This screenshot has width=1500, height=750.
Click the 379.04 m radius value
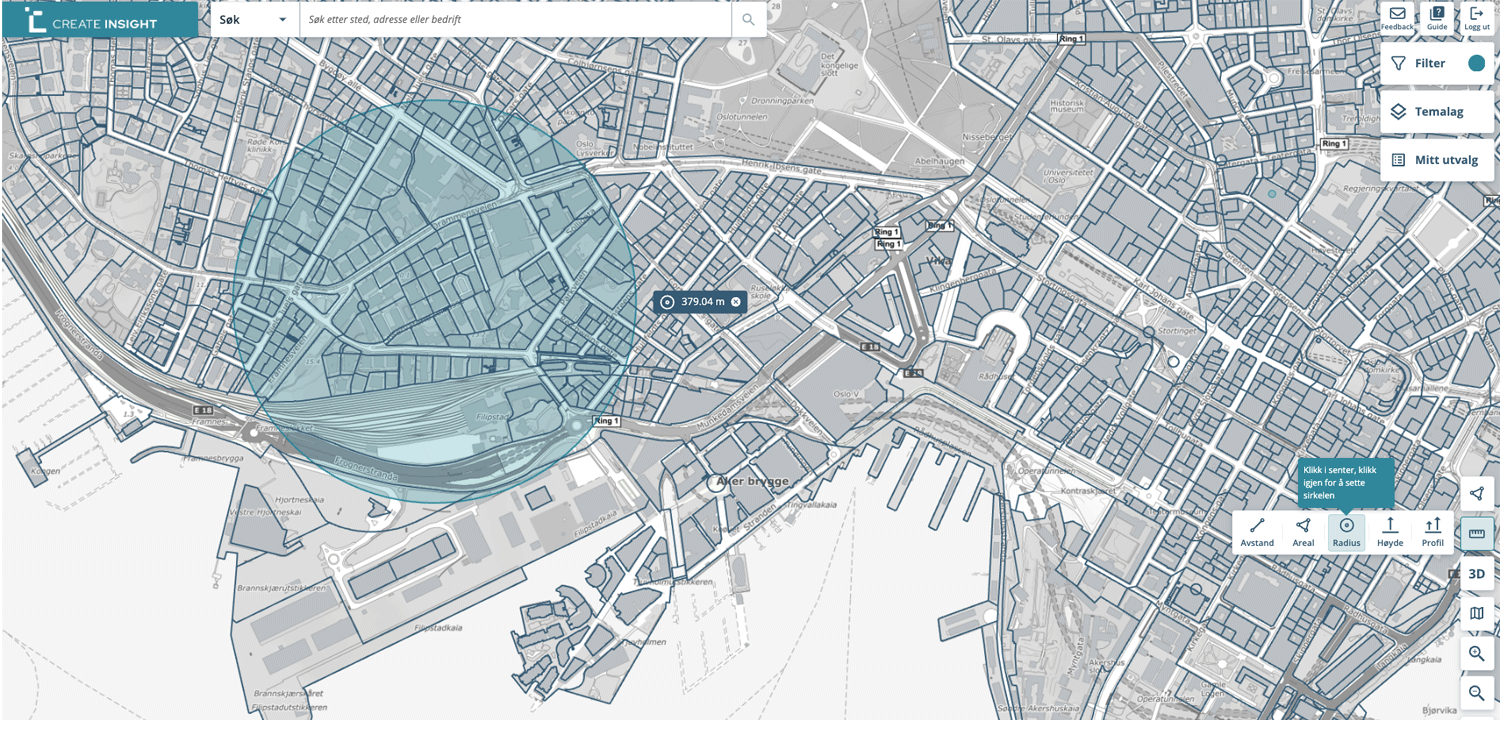(703, 301)
